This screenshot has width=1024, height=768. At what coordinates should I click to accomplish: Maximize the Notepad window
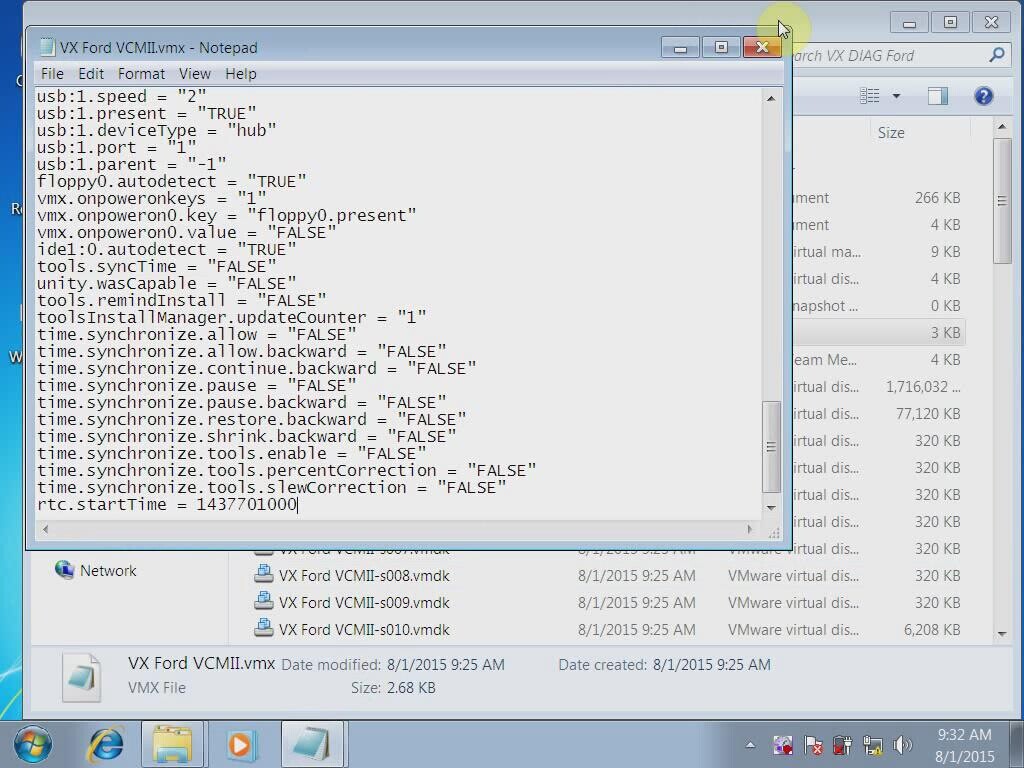pos(721,48)
